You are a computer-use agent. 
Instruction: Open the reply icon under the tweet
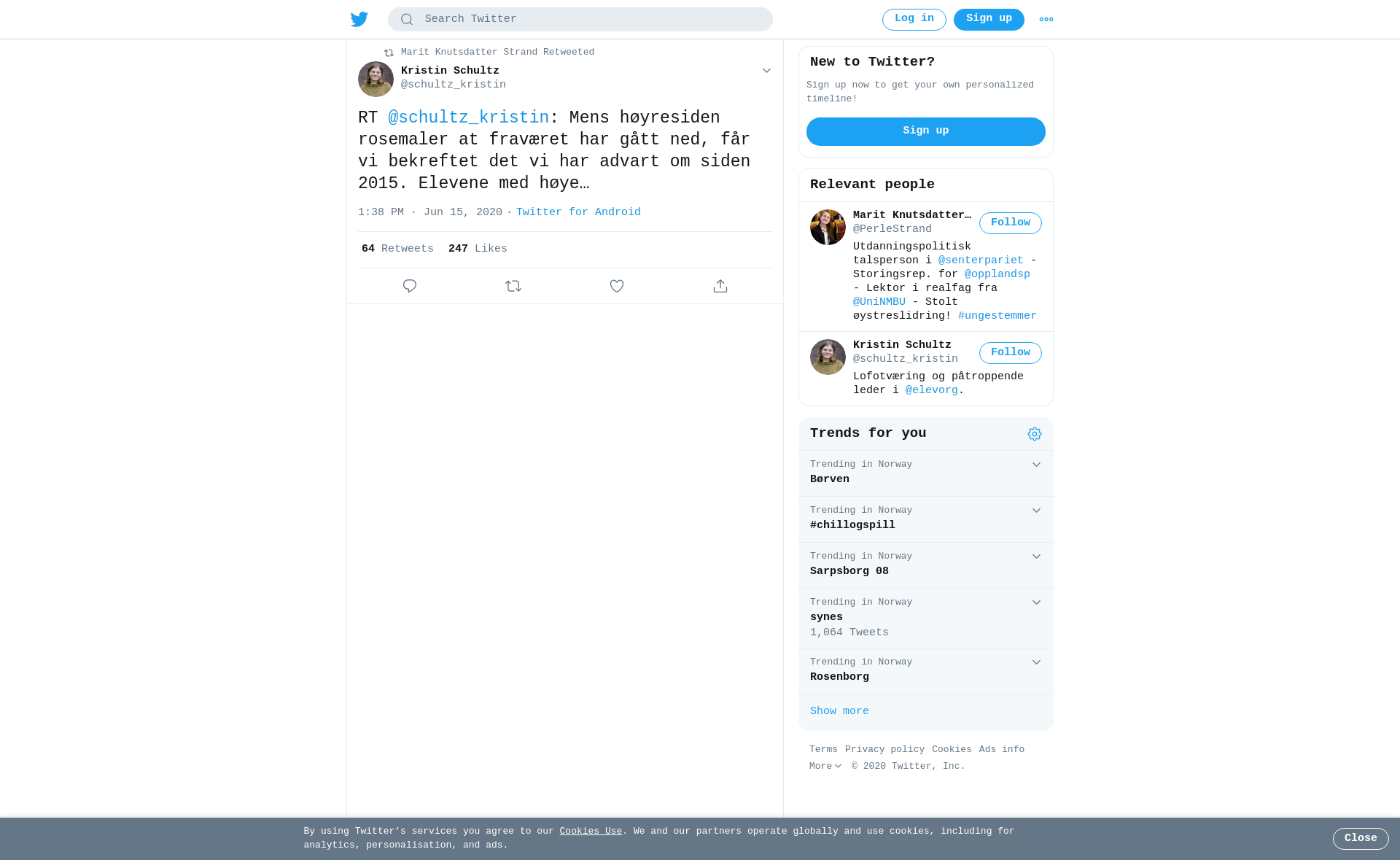point(410,286)
